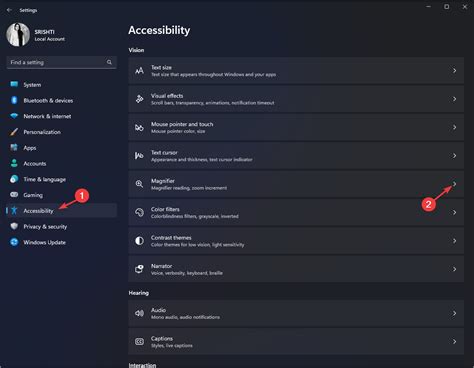Click the Windows Update icon
The image size is (474, 368).
pos(14,242)
